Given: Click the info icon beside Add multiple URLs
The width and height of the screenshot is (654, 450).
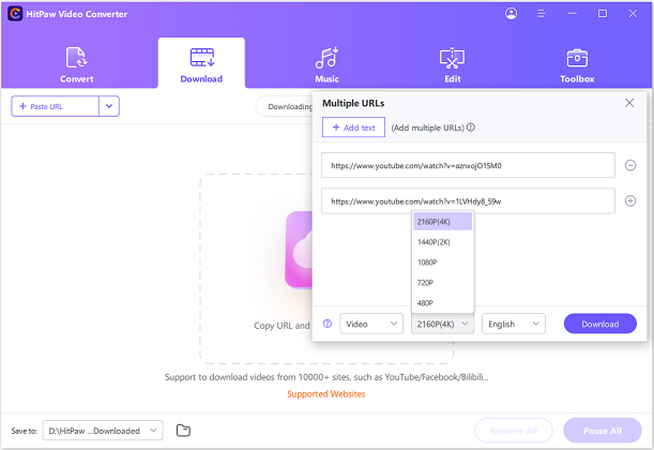Looking at the screenshot, I should (x=470, y=128).
